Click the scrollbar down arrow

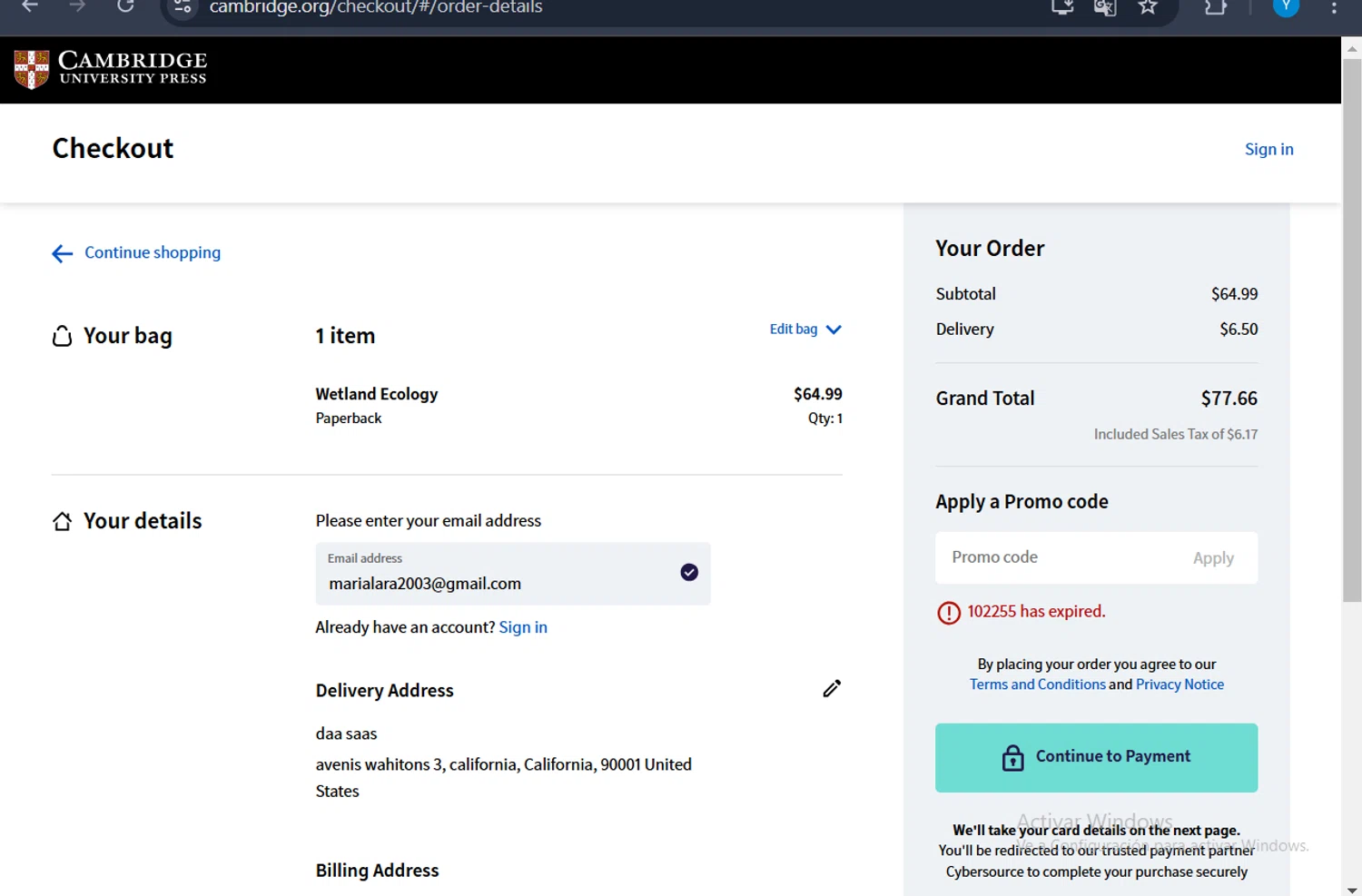pos(1352,889)
